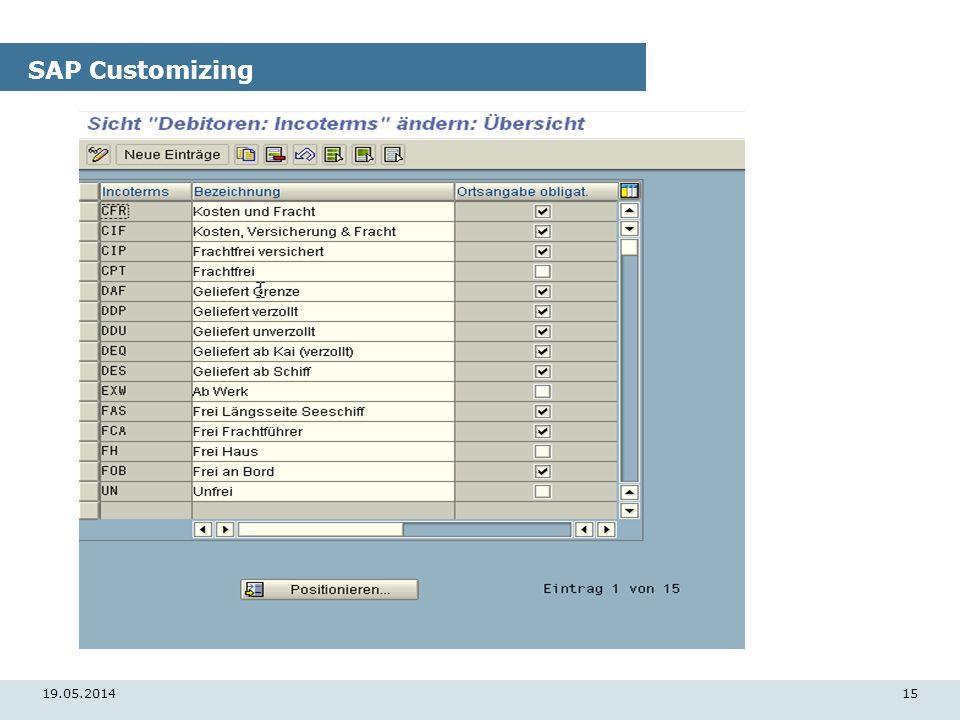Uncheck Ortsangabe obligat. for FAS
Viewport: 960px width, 720px height.
pyautogui.click(x=542, y=411)
